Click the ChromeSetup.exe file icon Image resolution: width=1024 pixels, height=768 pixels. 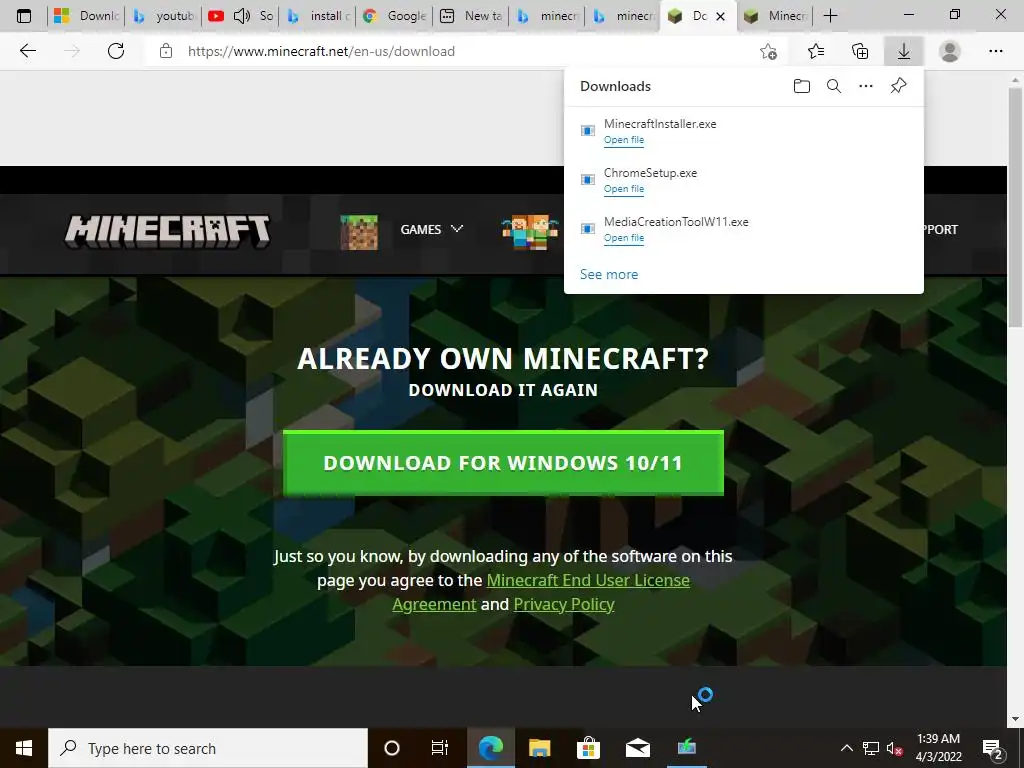pos(588,180)
